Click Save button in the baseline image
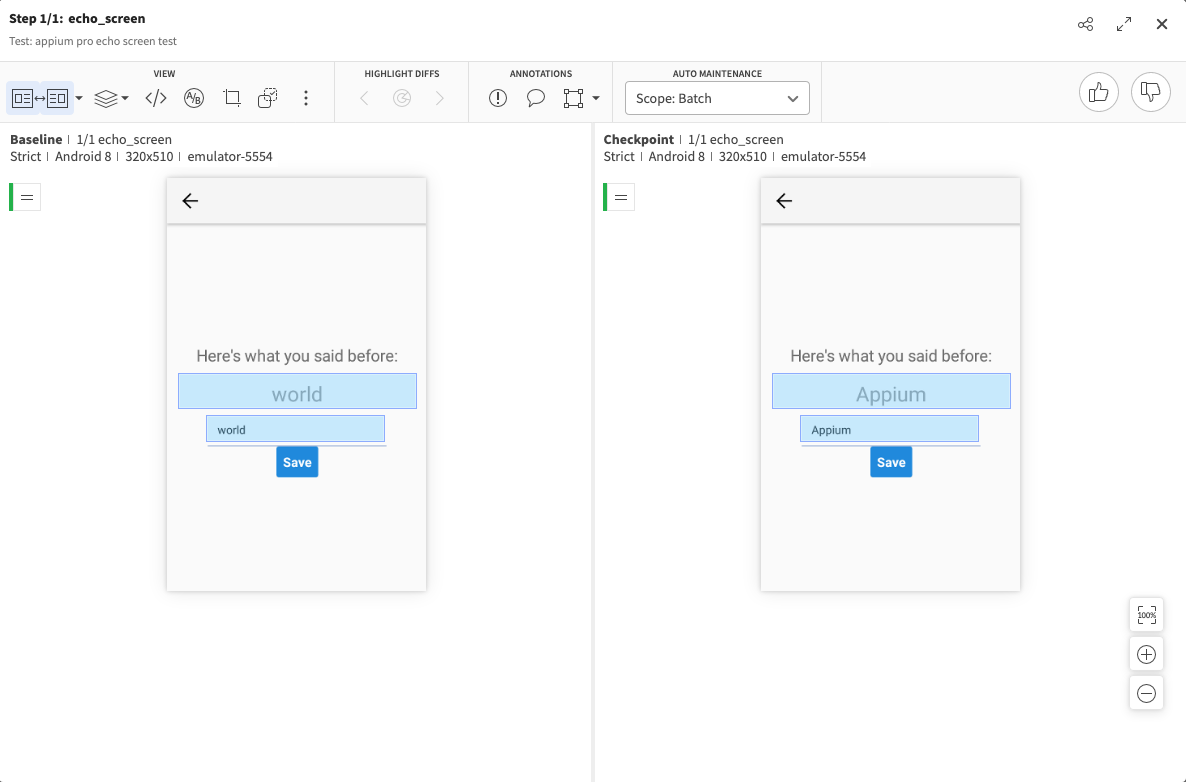The height and width of the screenshot is (782, 1186). click(297, 462)
